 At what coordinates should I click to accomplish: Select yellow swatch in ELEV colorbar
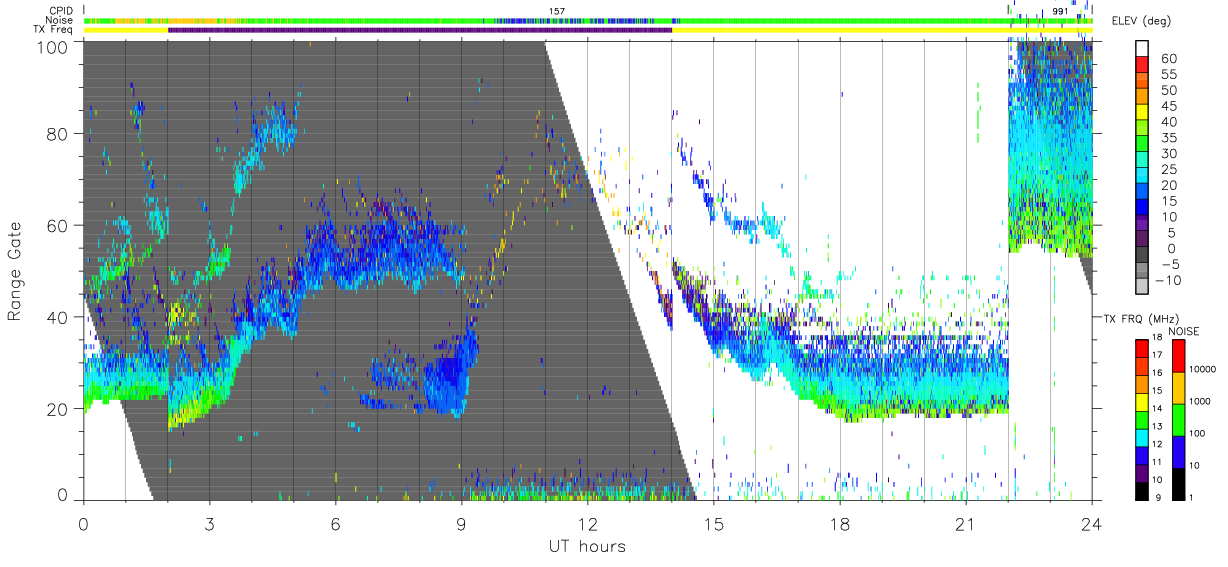click(x=1144, y=112)
